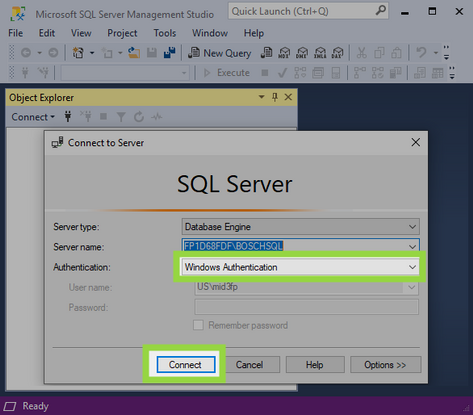
Task: Click the Connect plug icon in SQL toolbar
Action: click(25, 73)
